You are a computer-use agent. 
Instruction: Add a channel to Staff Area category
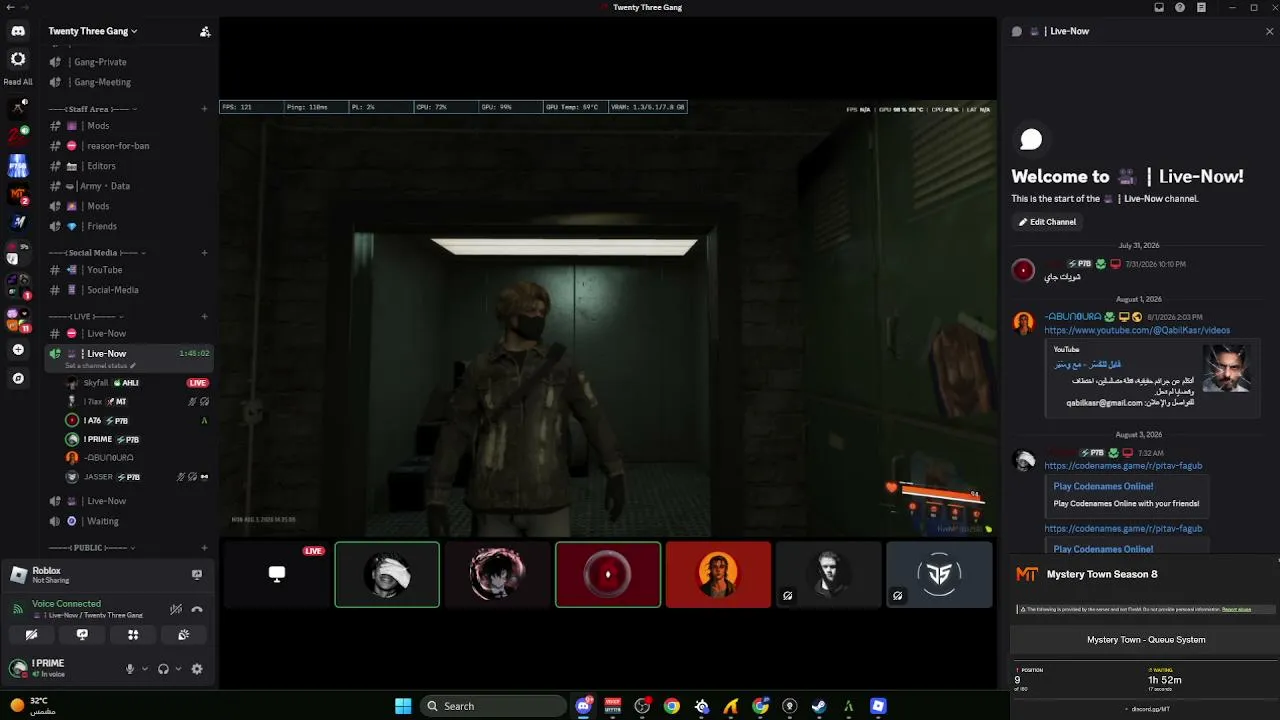click(205, 109)
